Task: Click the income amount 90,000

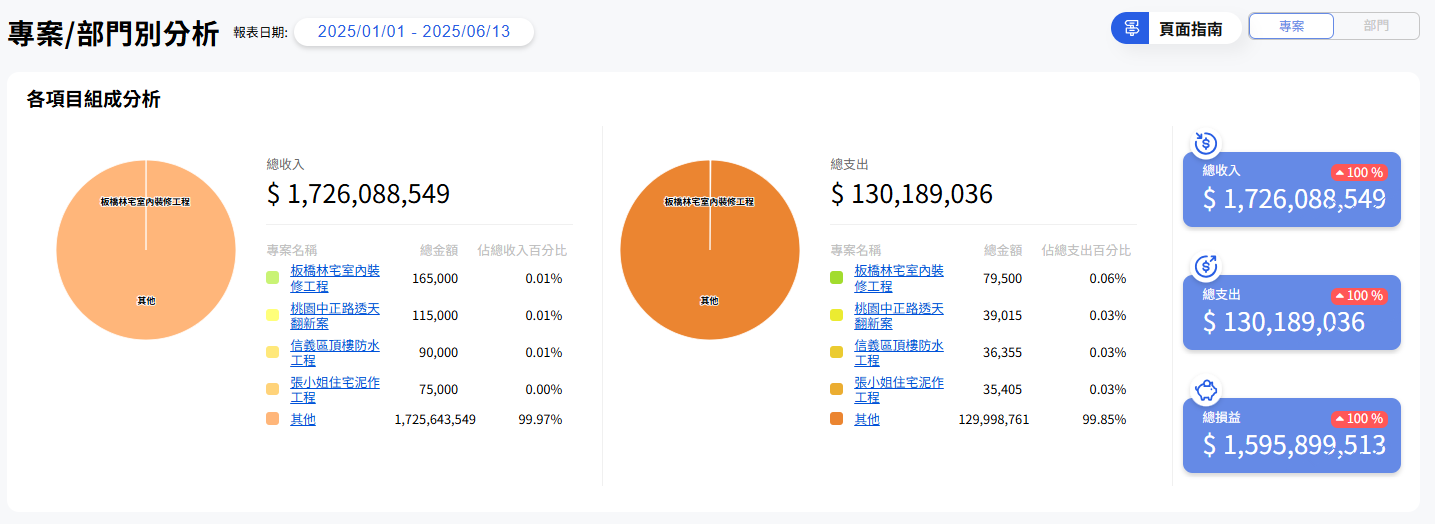Action: point(439,352)
